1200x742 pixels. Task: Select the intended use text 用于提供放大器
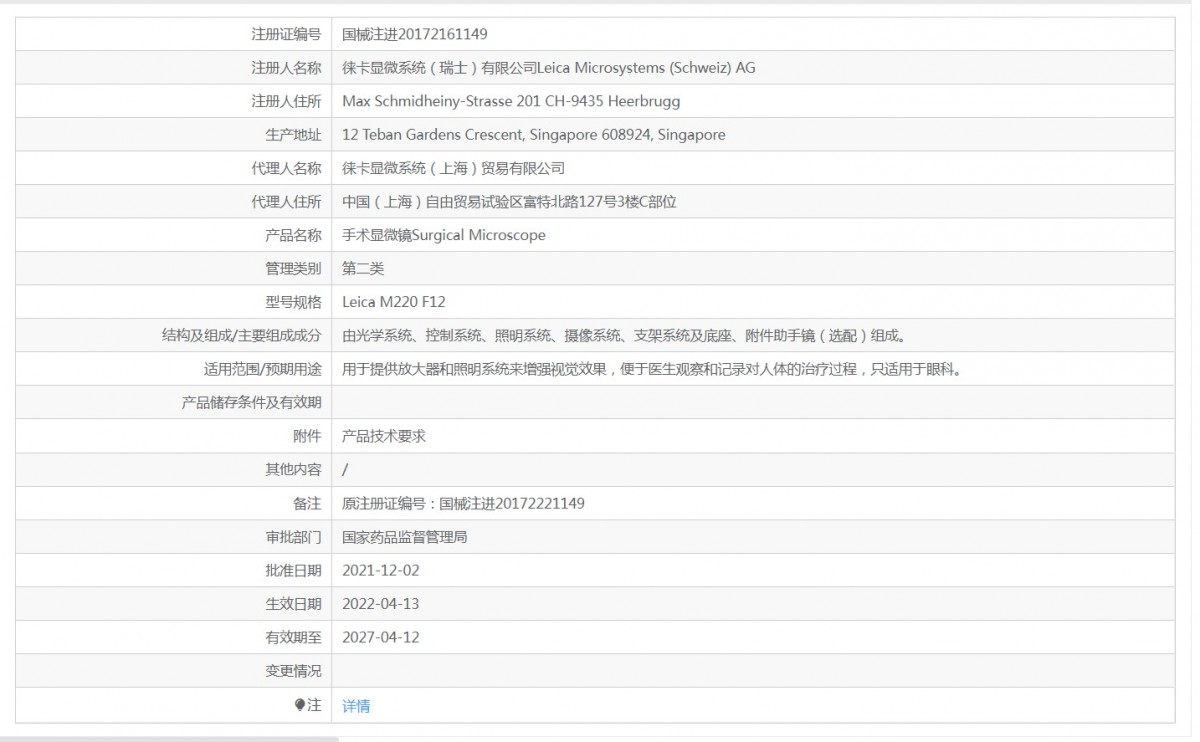391,369
